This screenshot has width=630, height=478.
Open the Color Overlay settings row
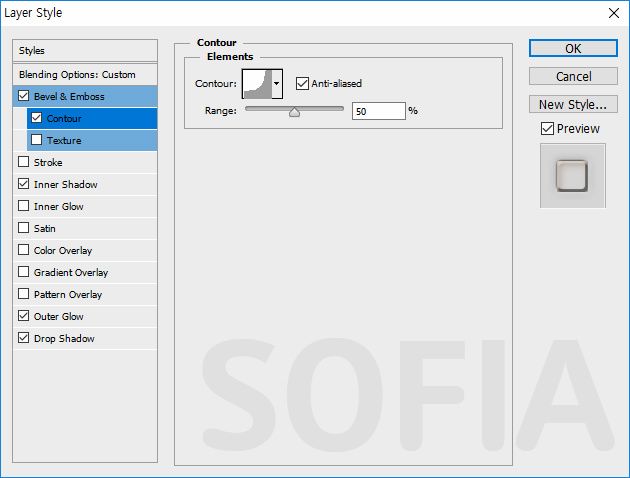coord(85,251)
